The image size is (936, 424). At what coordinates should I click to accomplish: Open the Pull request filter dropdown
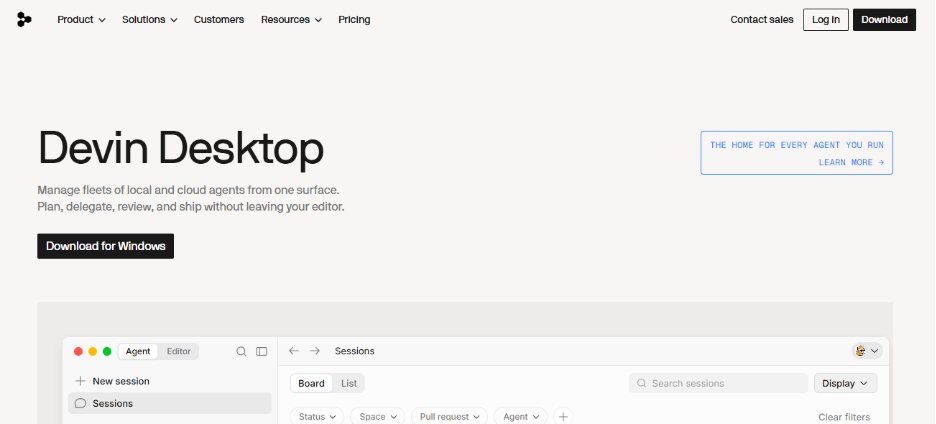449,417
